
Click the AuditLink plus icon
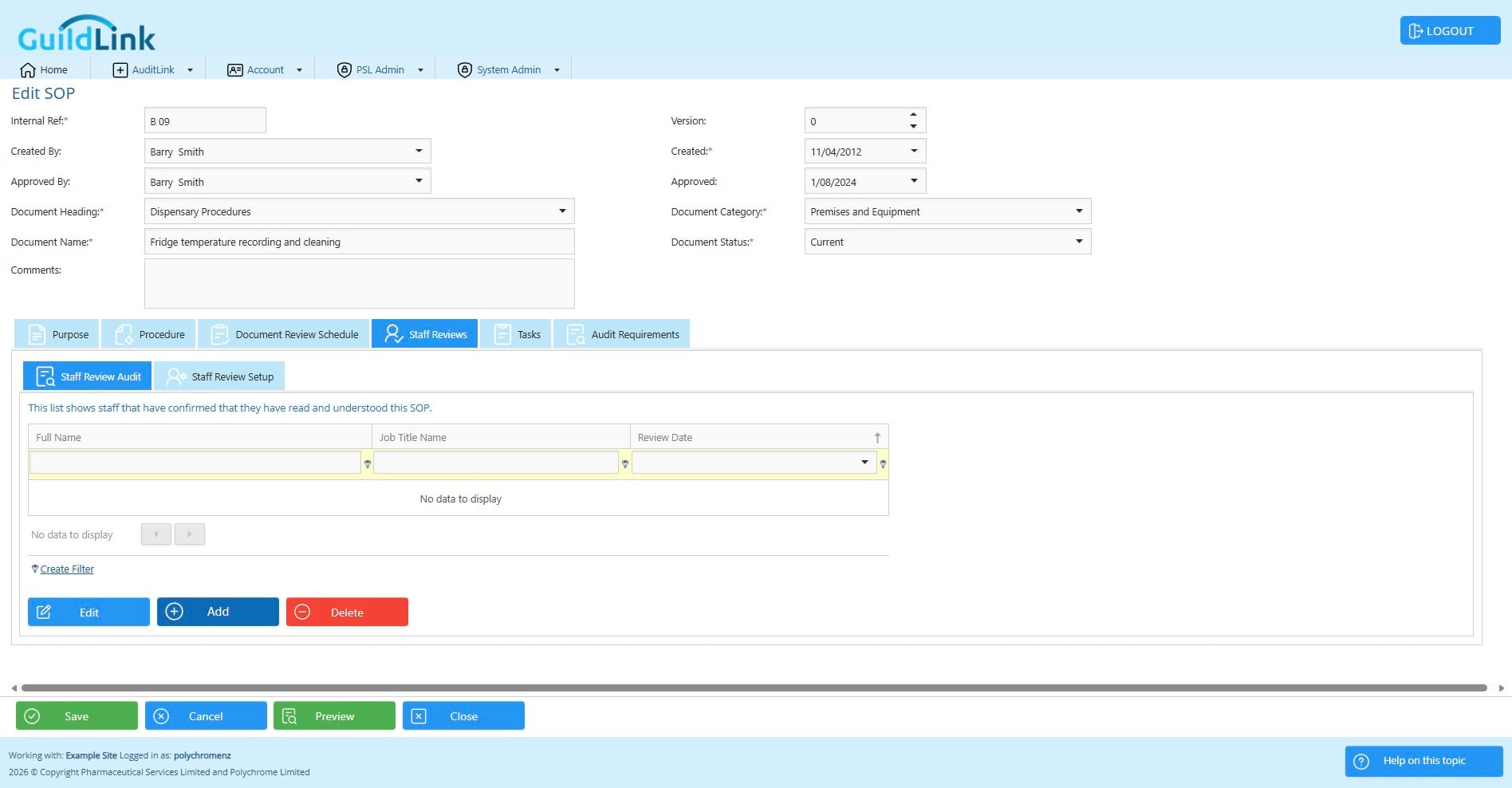point(120,69)
